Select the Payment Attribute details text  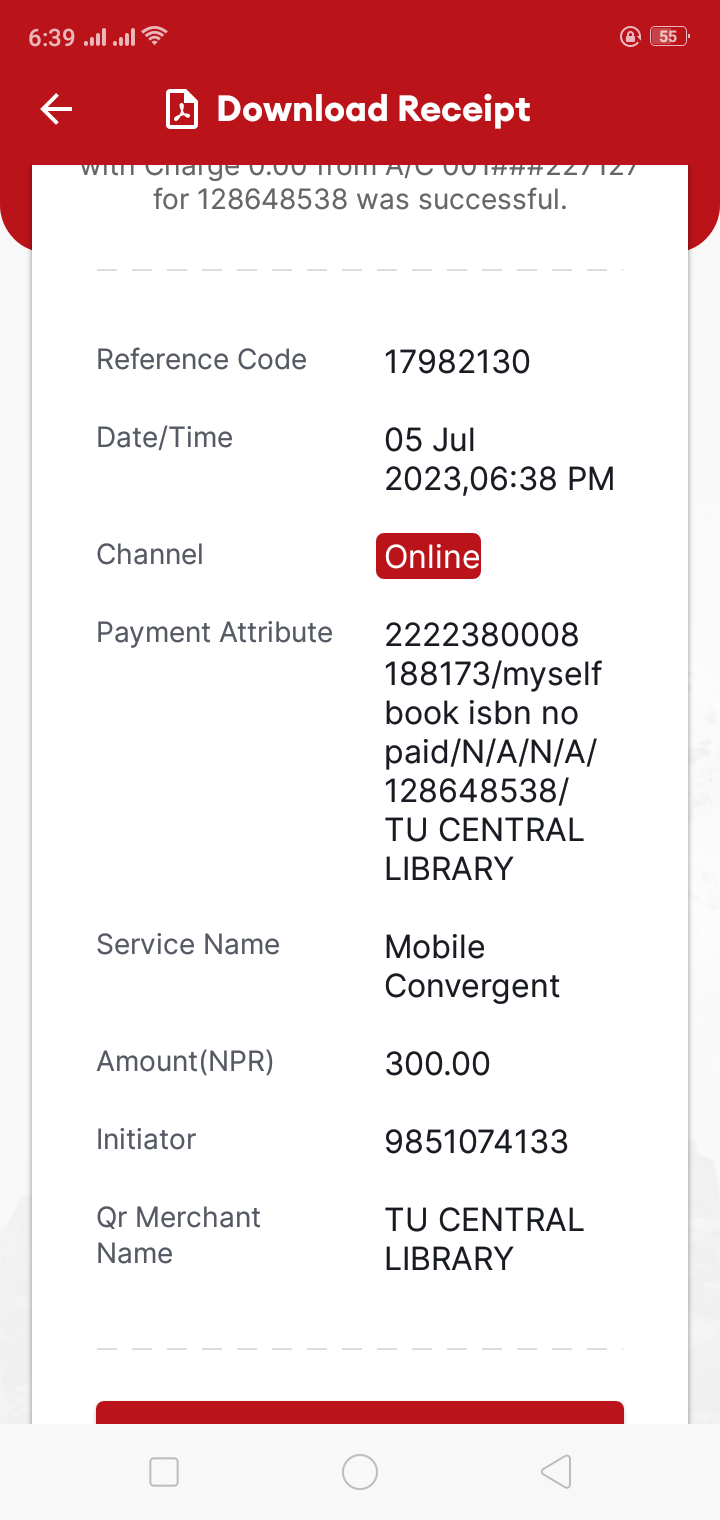click(x=492, y=752)
